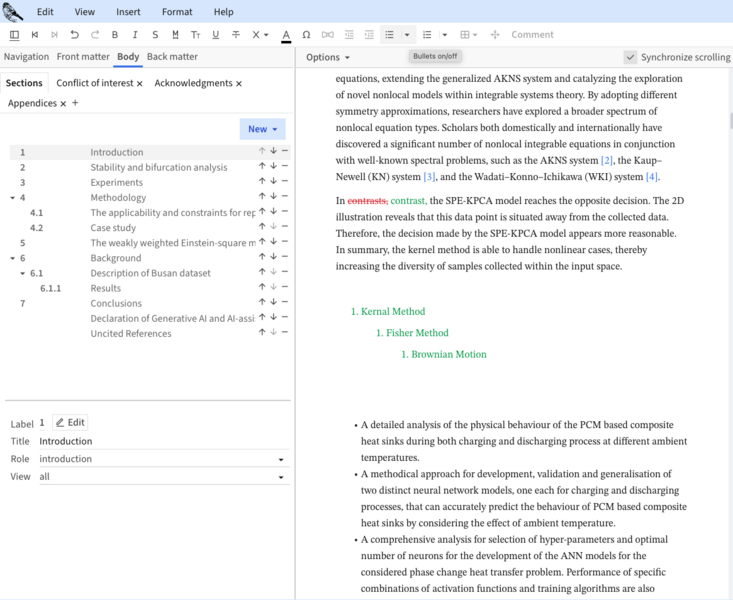The height and width of the screenshot is (600, 733).
Task: Redo the last undone edit
Action: [x=95, y=35]
